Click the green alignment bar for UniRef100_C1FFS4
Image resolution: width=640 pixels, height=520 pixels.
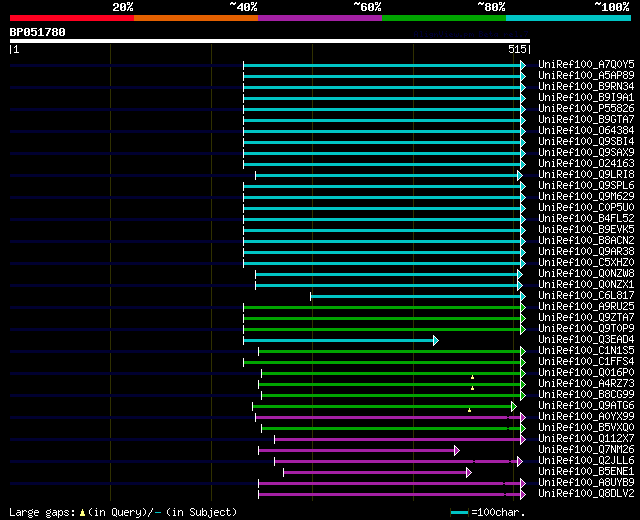pos(382,362)
